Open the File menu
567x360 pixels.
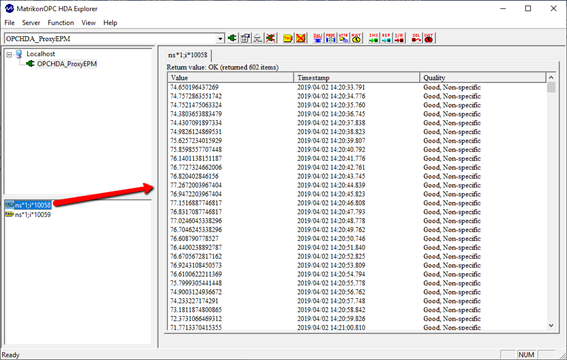(x=9, y=22)
